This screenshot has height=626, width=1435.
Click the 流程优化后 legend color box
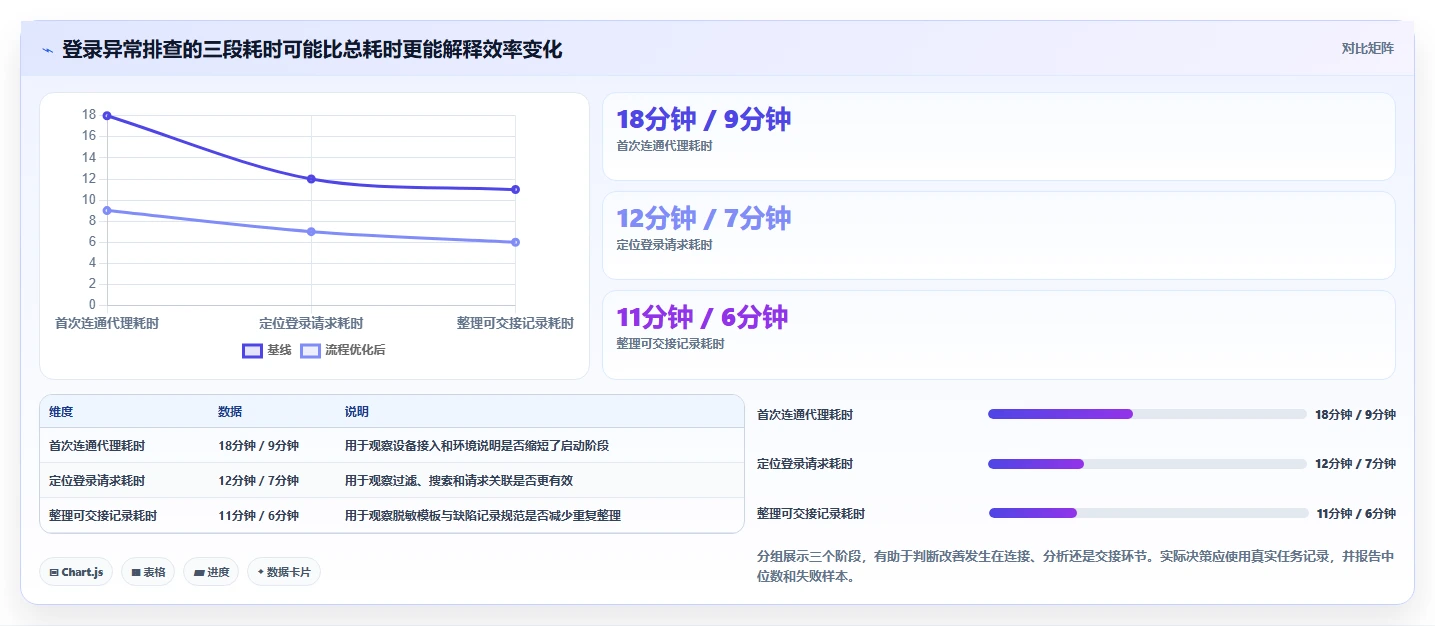[x=311, y=350]
